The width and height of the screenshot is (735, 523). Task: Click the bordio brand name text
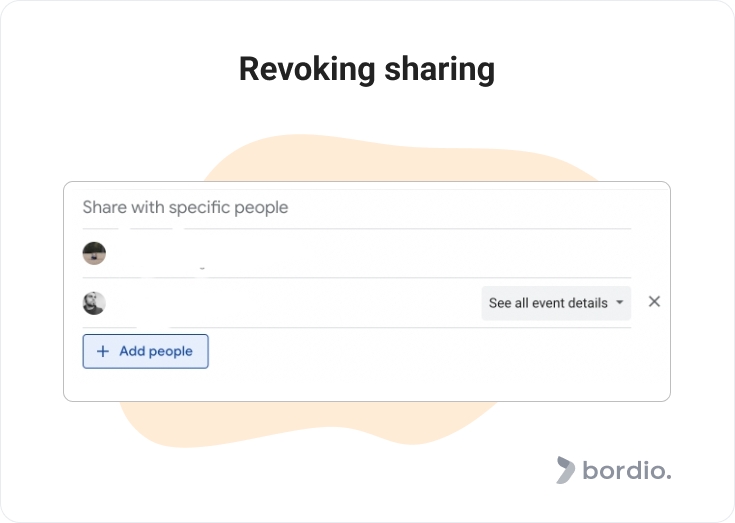pos(627,470)
